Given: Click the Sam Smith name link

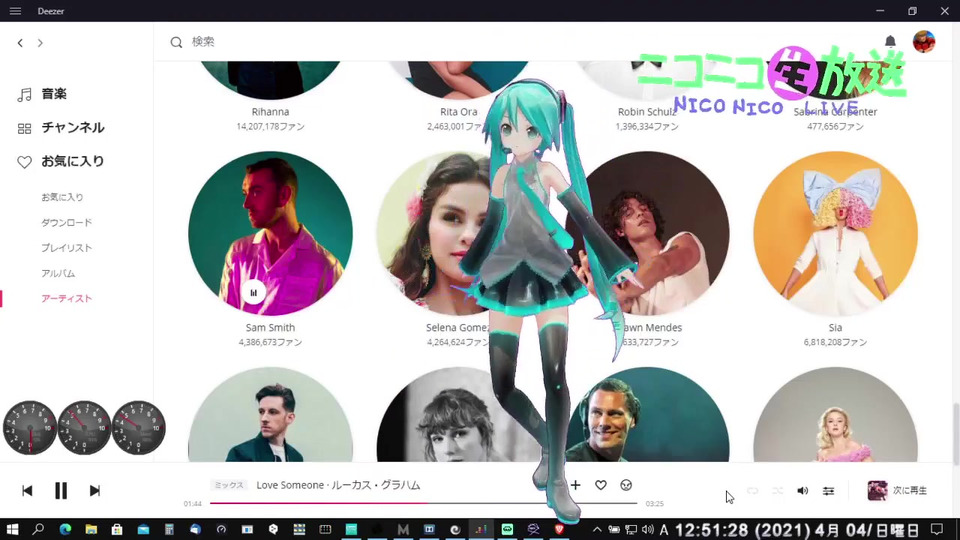Looking at the screenshot, I should point(270,328).
